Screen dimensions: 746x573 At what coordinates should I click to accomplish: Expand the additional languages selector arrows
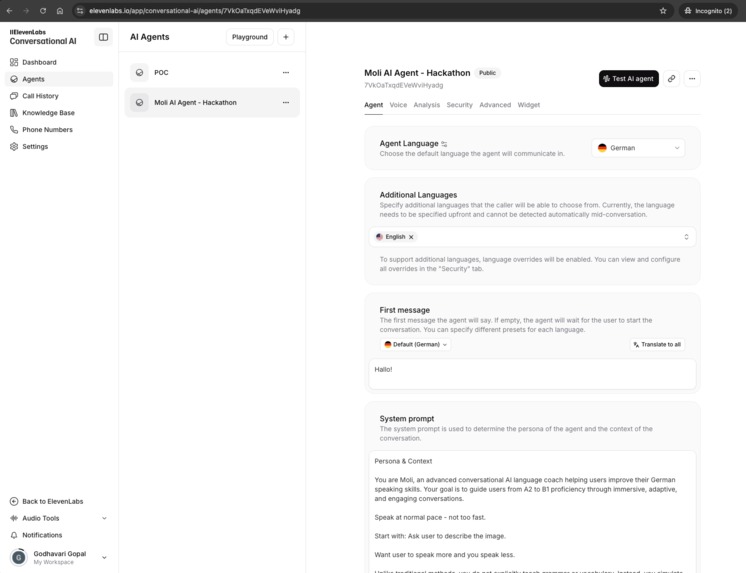686,237
